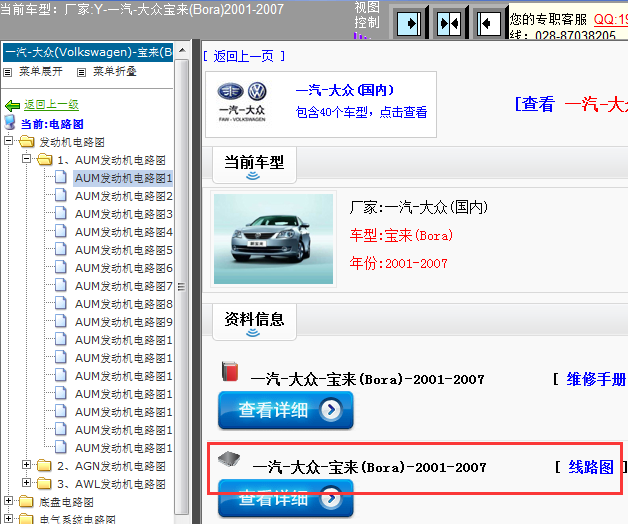Click the view control right-arrow panel button
The height and width of the screenshot is (524, 628).
pos(409,23)
